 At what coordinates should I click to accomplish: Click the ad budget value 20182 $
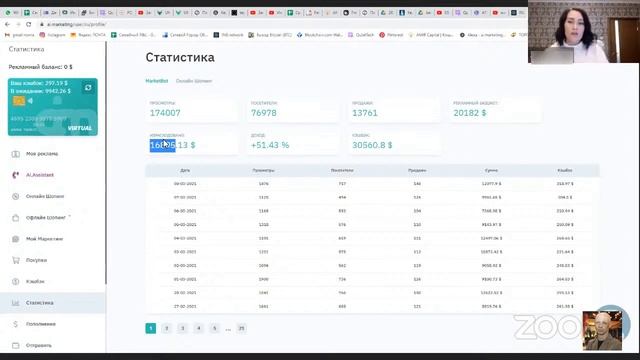(x=470, y=113)
